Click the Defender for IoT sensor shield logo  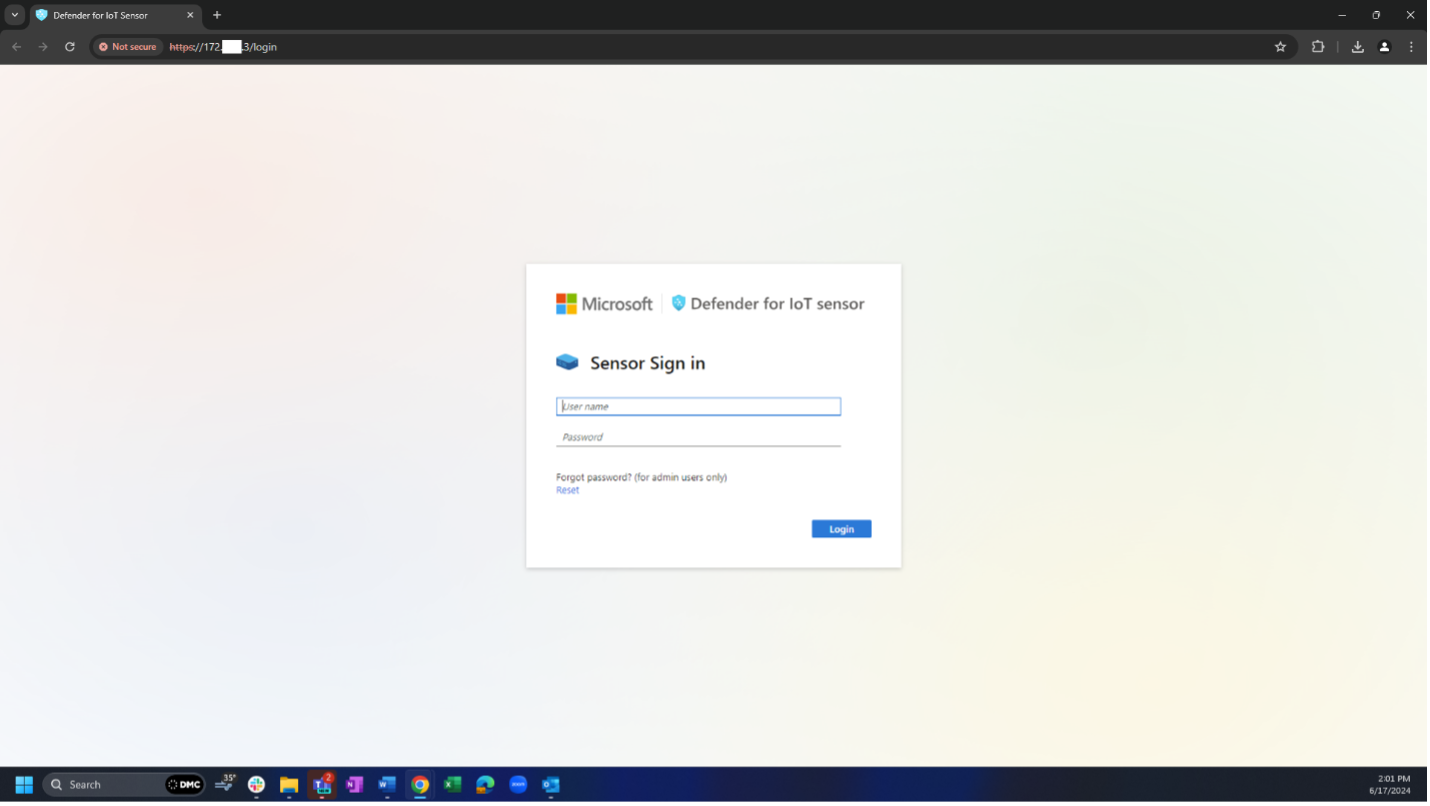coord(678,303)
